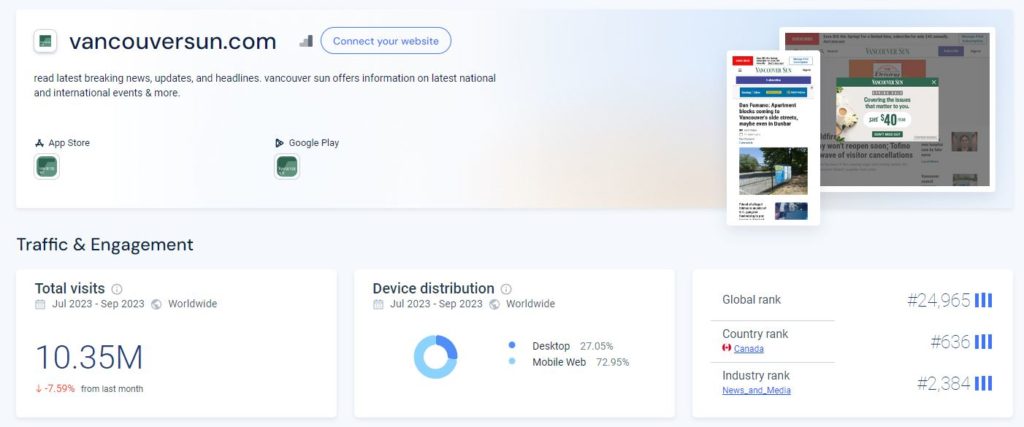Open the News_and_Media industry link
The image size is (1024, 427).
pos(756,390)
